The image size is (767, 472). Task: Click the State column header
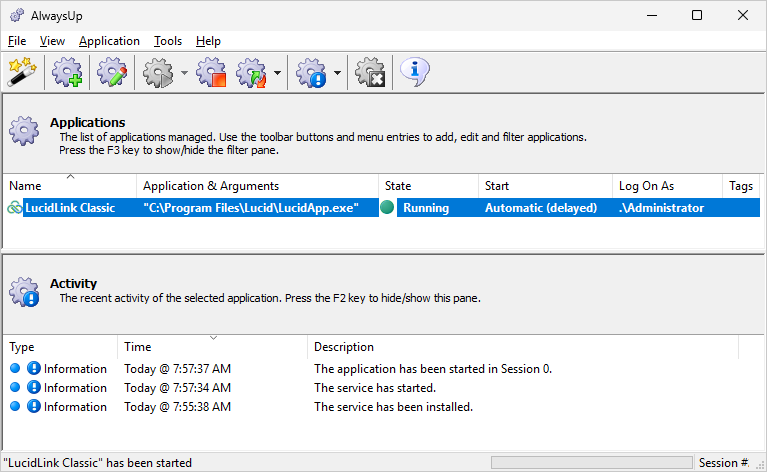[x=429, y=186]
